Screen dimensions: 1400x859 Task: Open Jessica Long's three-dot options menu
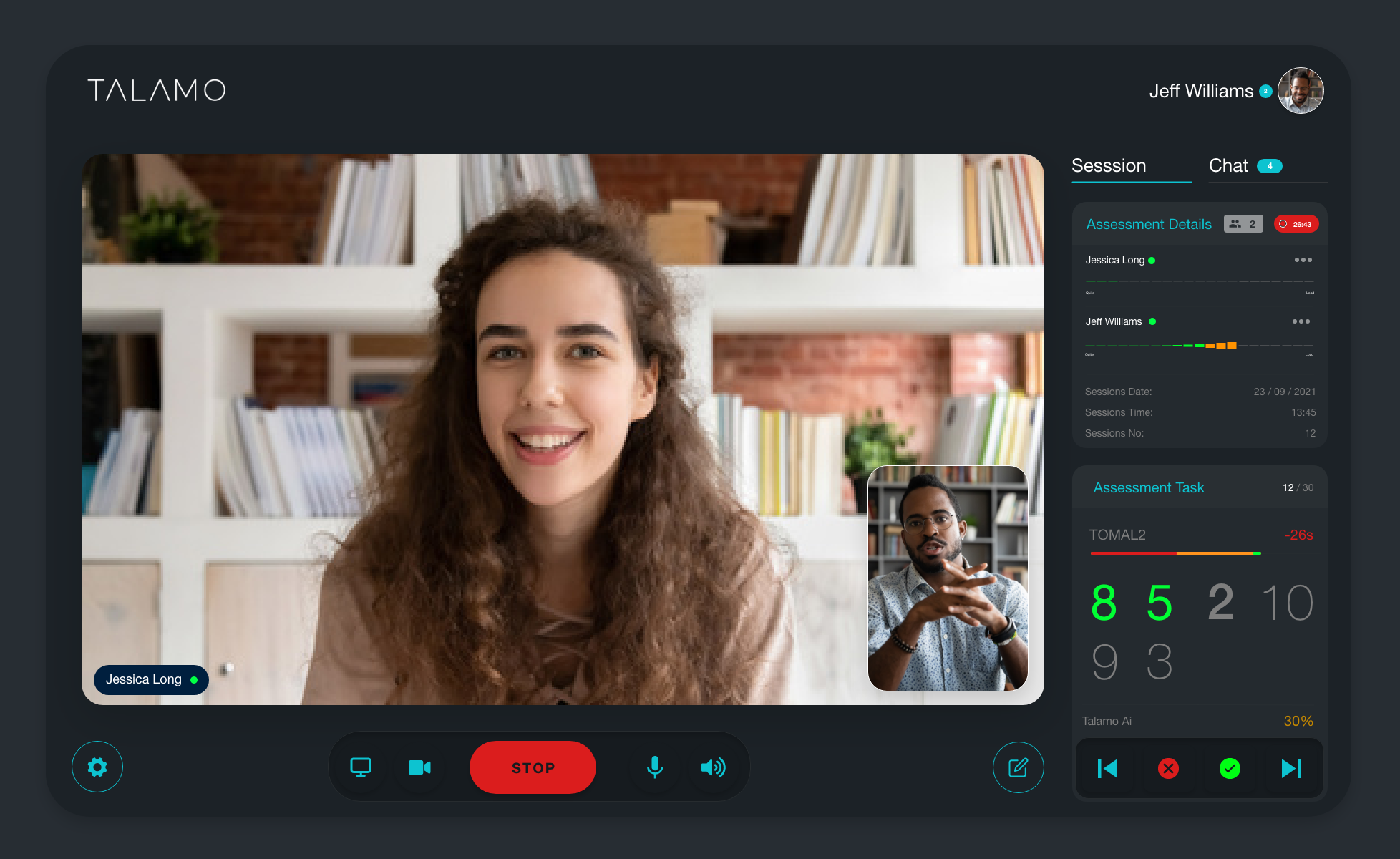point(1303,260)
